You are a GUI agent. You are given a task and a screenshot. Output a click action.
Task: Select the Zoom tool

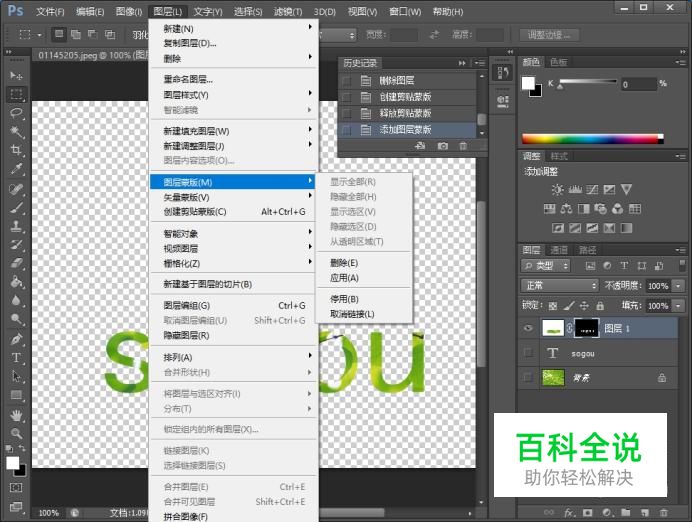(x=16, y=433)
